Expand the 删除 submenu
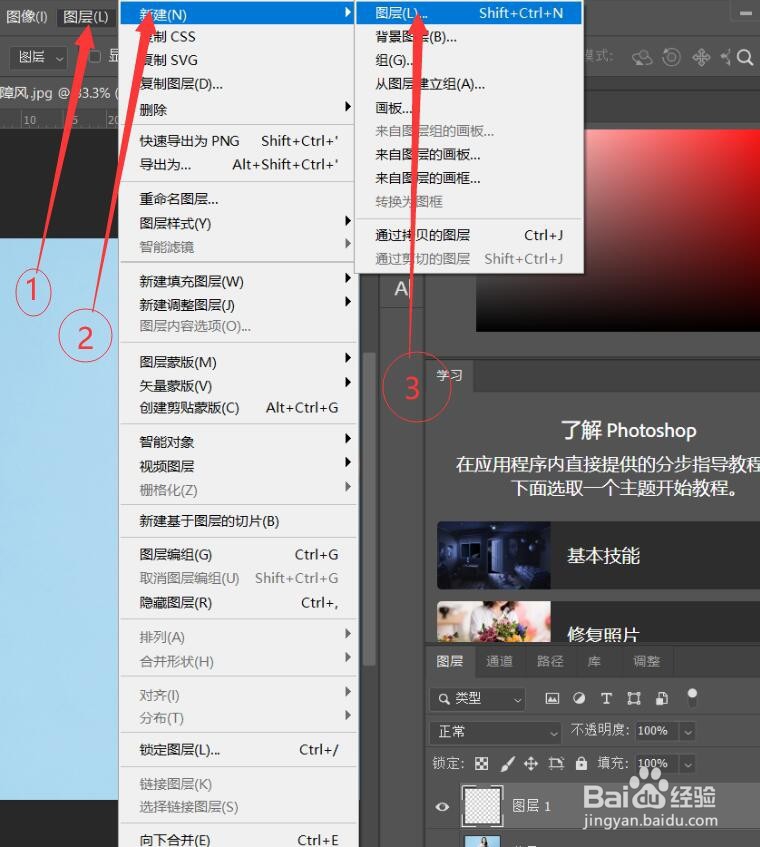The height and width of the screenshot is (847, 760). [x=237, y=109]
